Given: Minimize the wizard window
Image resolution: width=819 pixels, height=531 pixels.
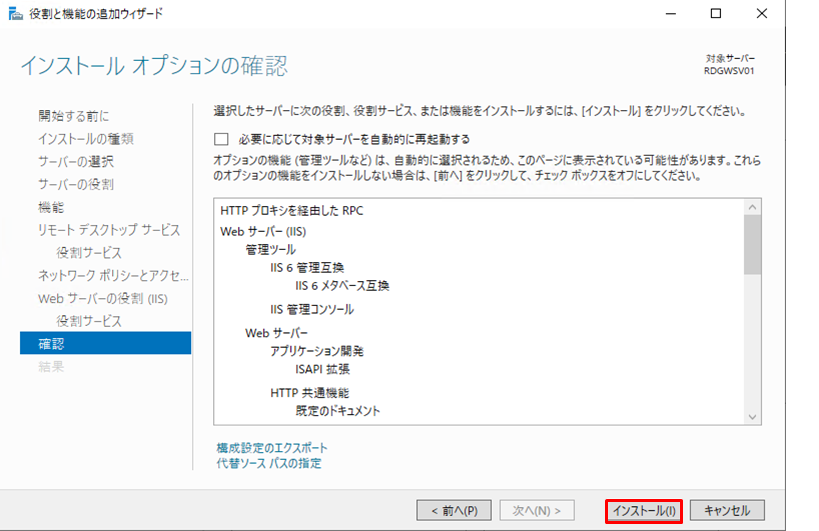Looking at the screenshot, I should coord(669,14).
